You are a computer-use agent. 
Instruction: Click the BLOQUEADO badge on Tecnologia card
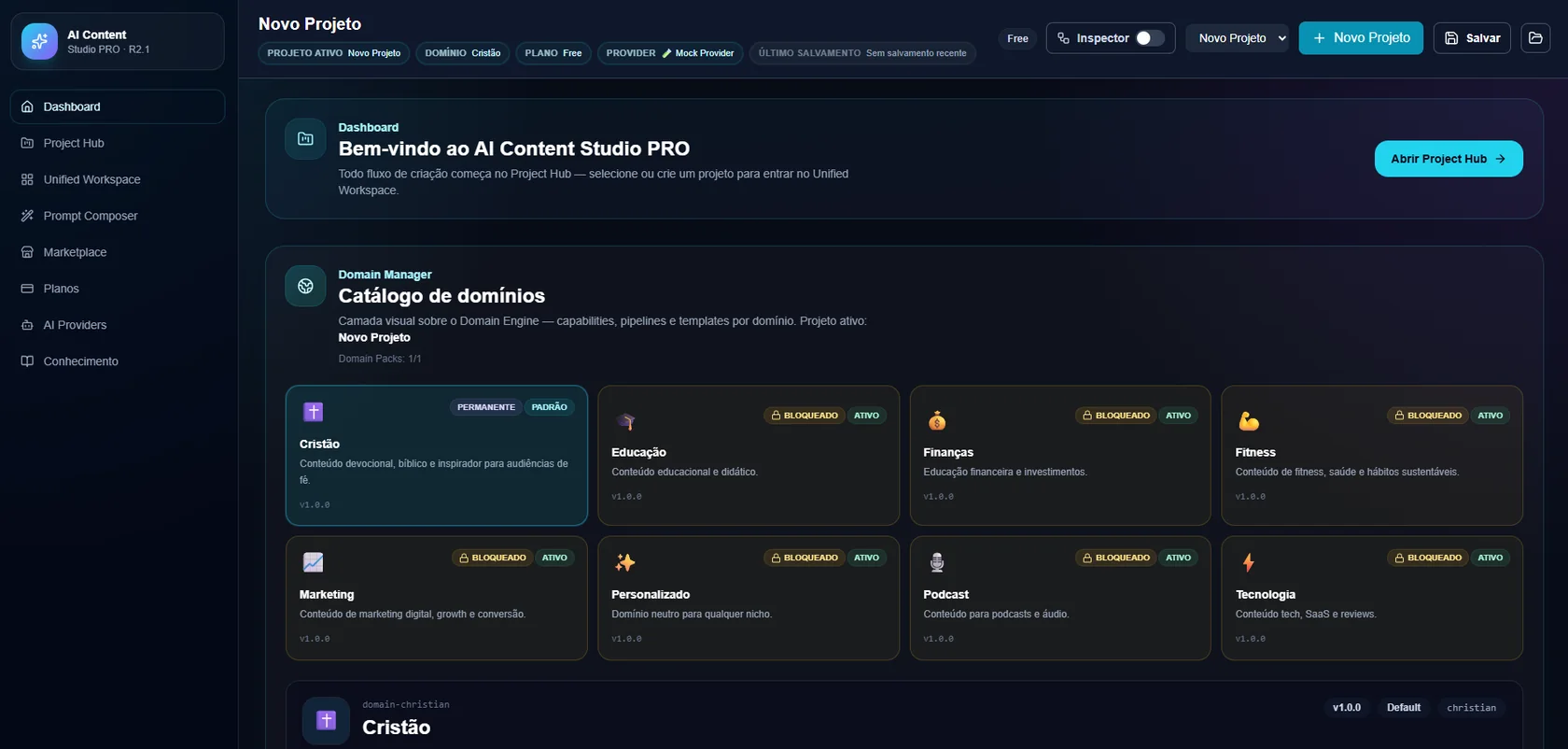click(x=1428, y=558)
